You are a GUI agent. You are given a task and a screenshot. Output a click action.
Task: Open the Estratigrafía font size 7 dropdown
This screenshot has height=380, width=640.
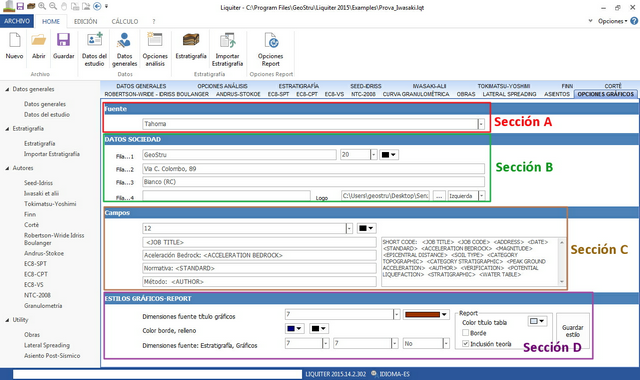click(x=325, y=344)
